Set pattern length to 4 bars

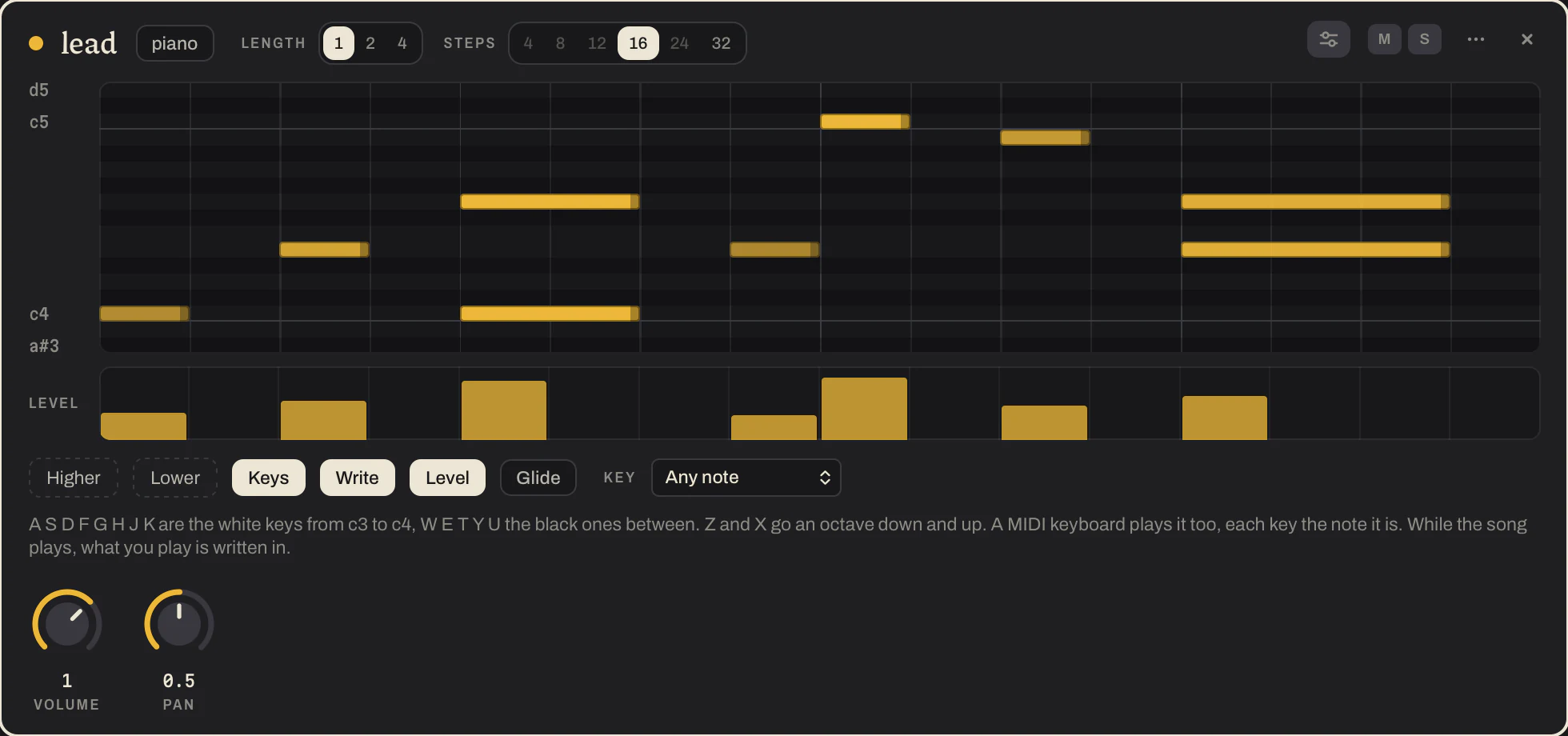[402, 43]
